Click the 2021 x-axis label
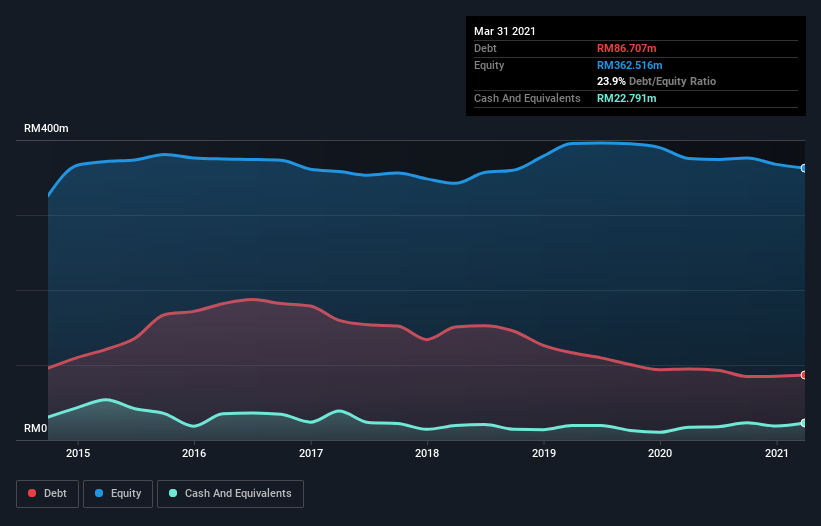 click(x=776, y=453)
